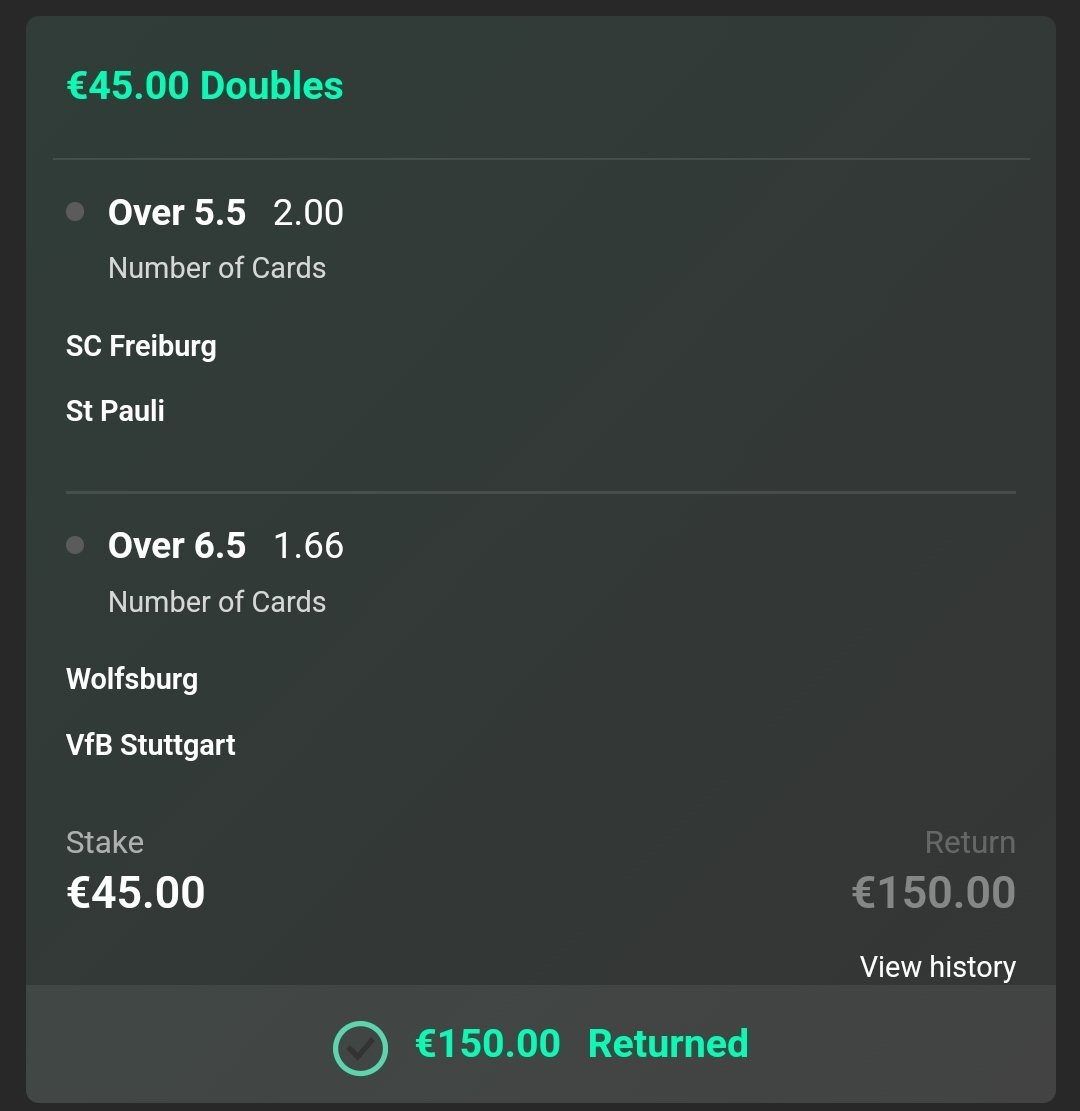Screen dimensions: 1080x1111
Task: Click the Stake label
Action: 105,842
